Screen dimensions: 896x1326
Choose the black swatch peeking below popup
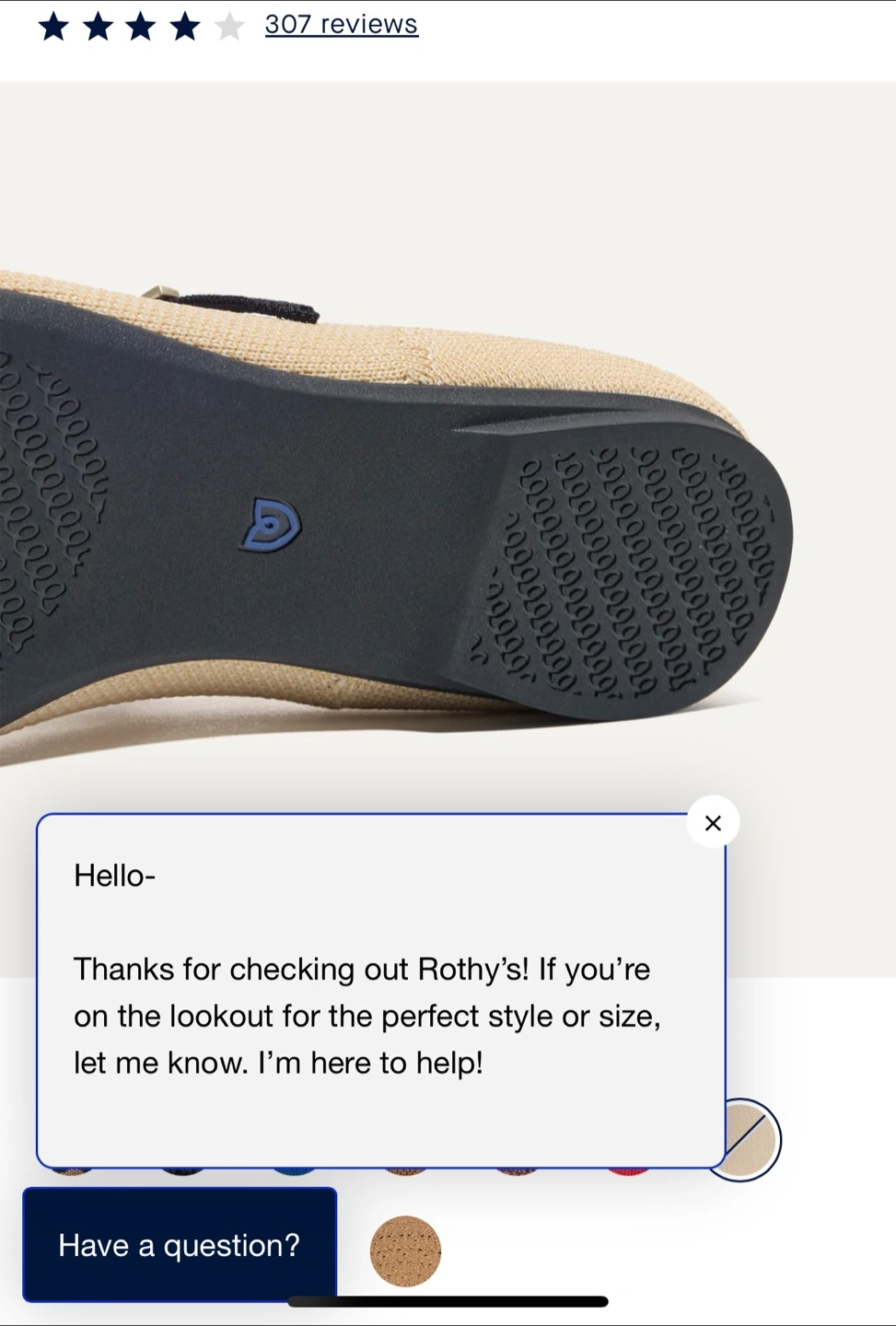pyautogui.click(x=182, y=1171)
